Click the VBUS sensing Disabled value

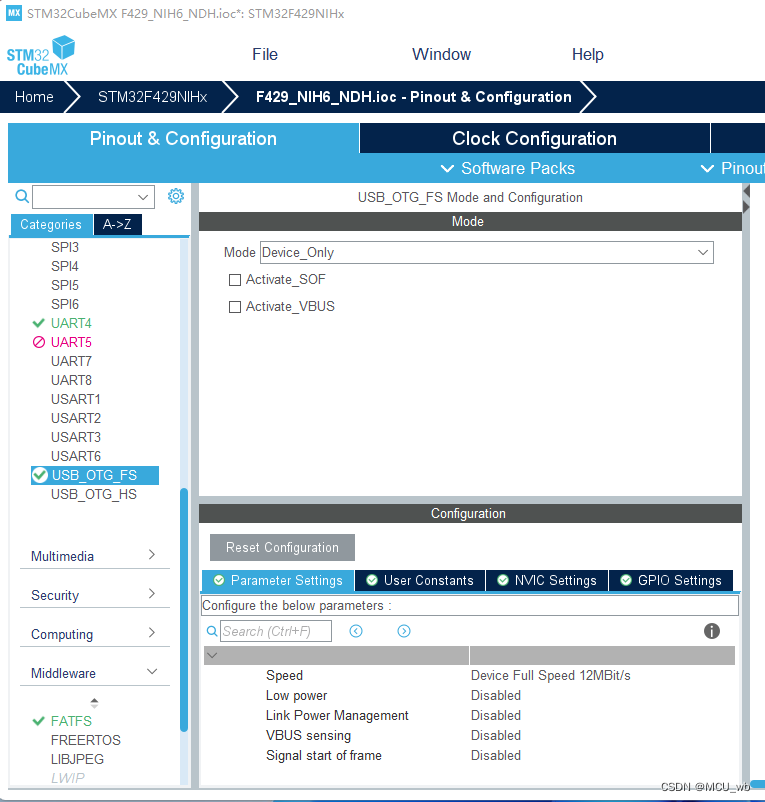click(496, 736)
